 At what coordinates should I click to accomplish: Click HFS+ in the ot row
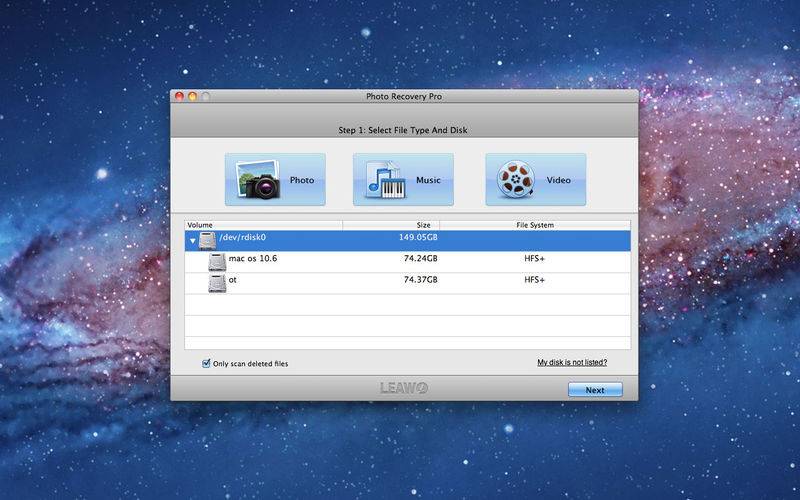535,280
